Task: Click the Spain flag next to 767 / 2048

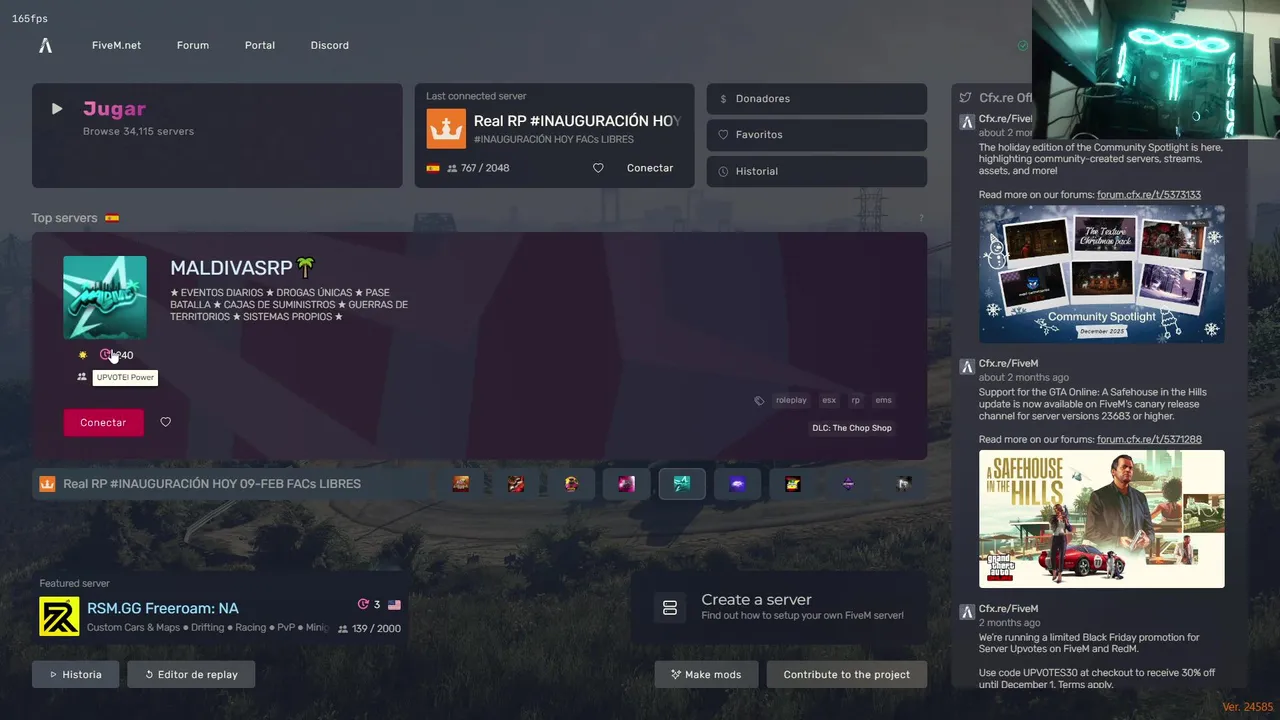Action: click(x=433, y=168)
